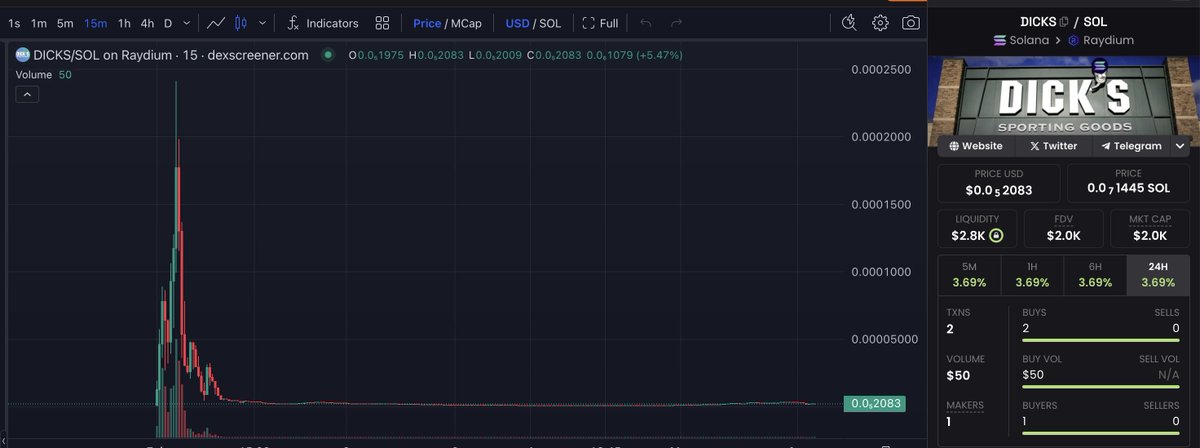Image resolution: width=1200 pixels, height=448 pixels.
Task: Expand more social links chevron
Action: coord(1180,146)
